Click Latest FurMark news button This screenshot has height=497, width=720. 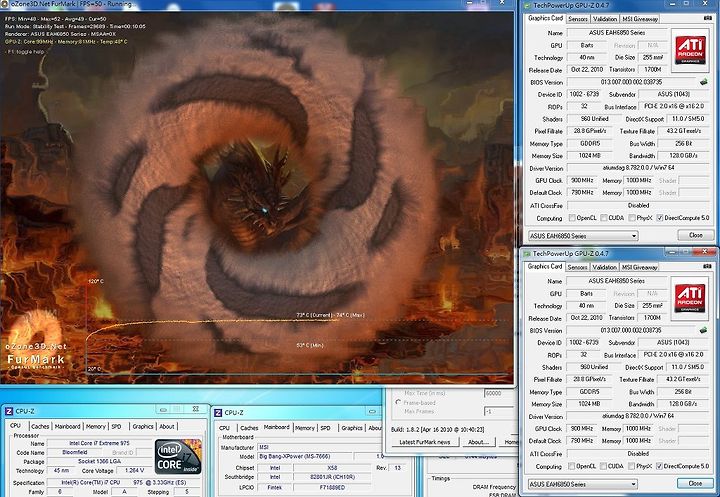click(x=425, y=442)
